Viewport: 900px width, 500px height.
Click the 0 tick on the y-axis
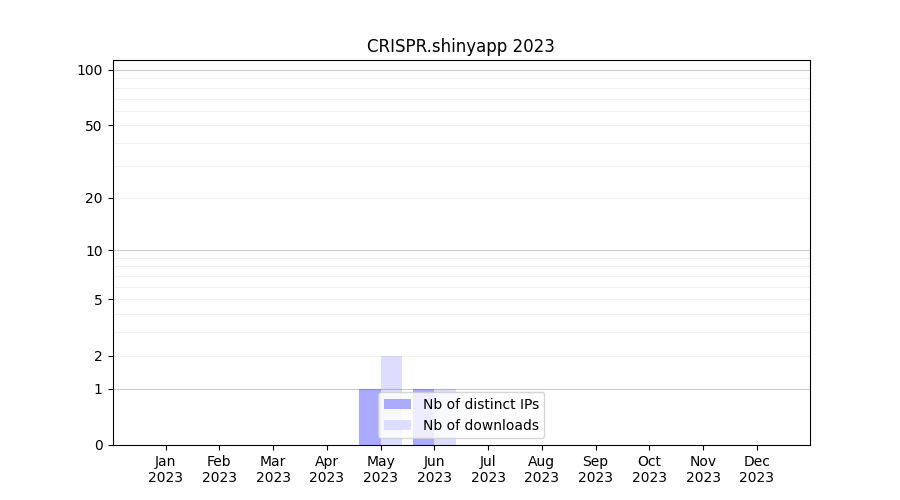[98, 445]
